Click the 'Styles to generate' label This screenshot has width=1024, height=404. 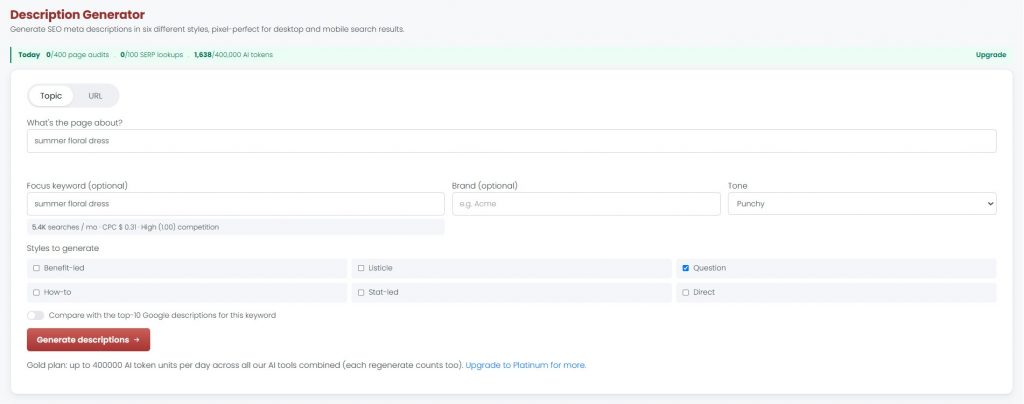pyautogui.click(x=63, y=248)
